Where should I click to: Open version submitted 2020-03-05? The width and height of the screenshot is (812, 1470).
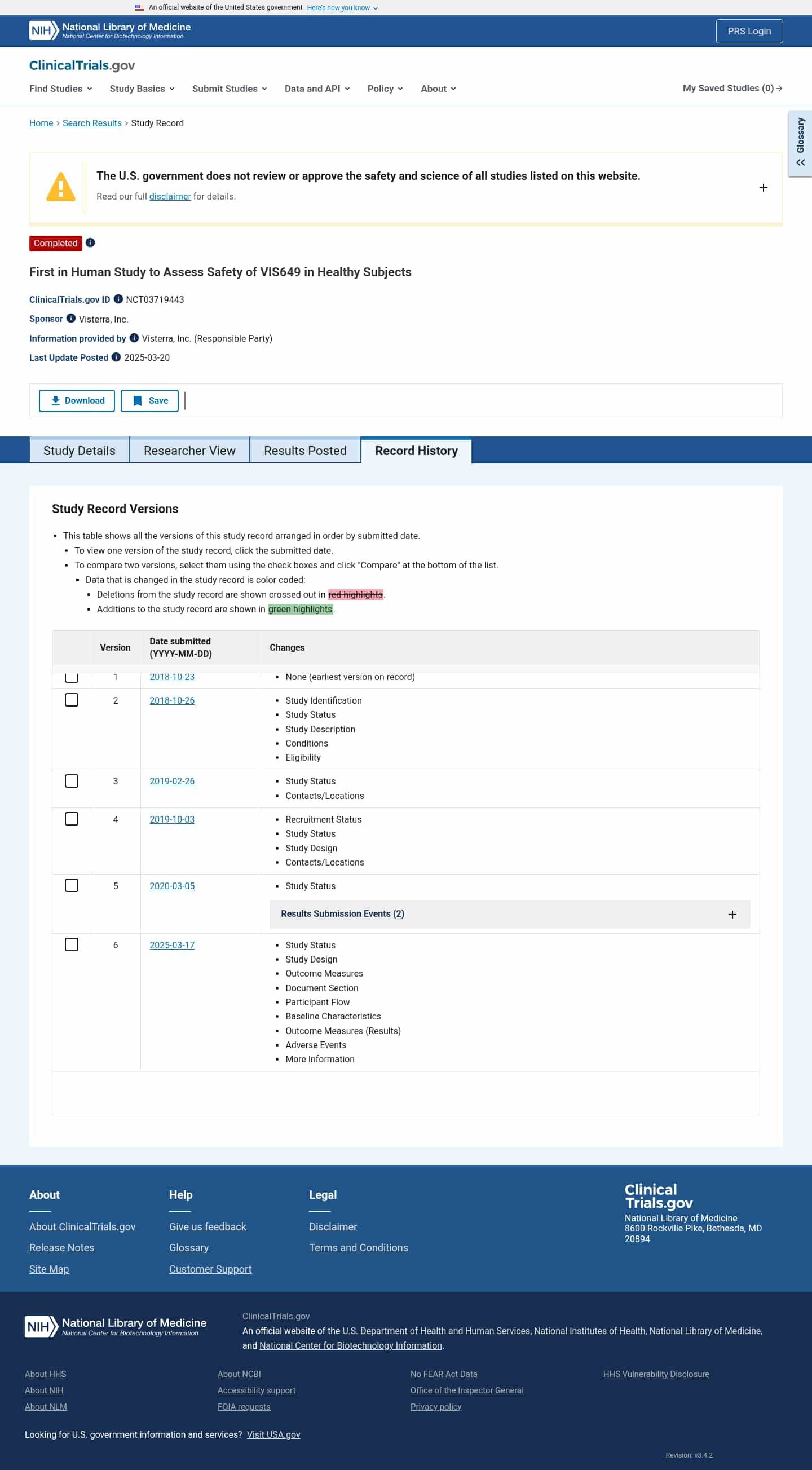172,886
